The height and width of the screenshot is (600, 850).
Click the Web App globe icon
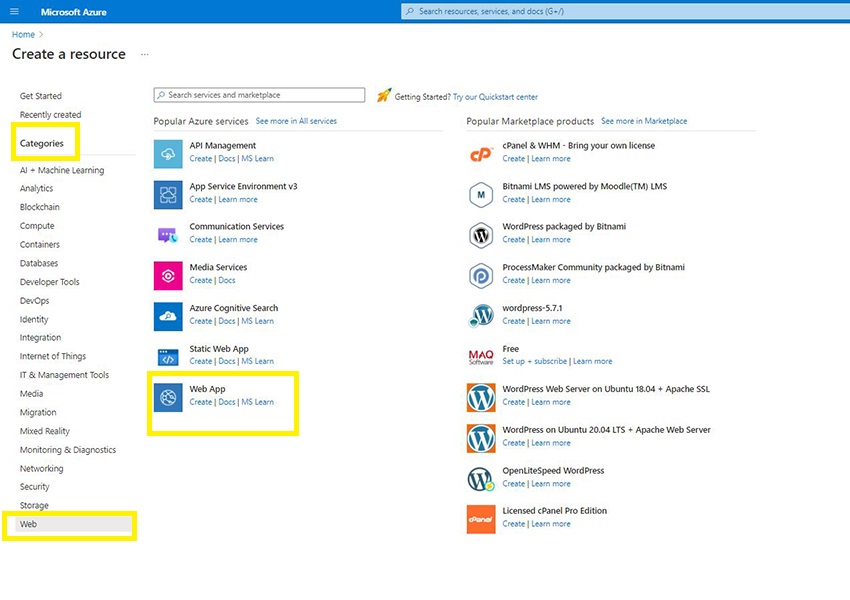pos(168,398)
